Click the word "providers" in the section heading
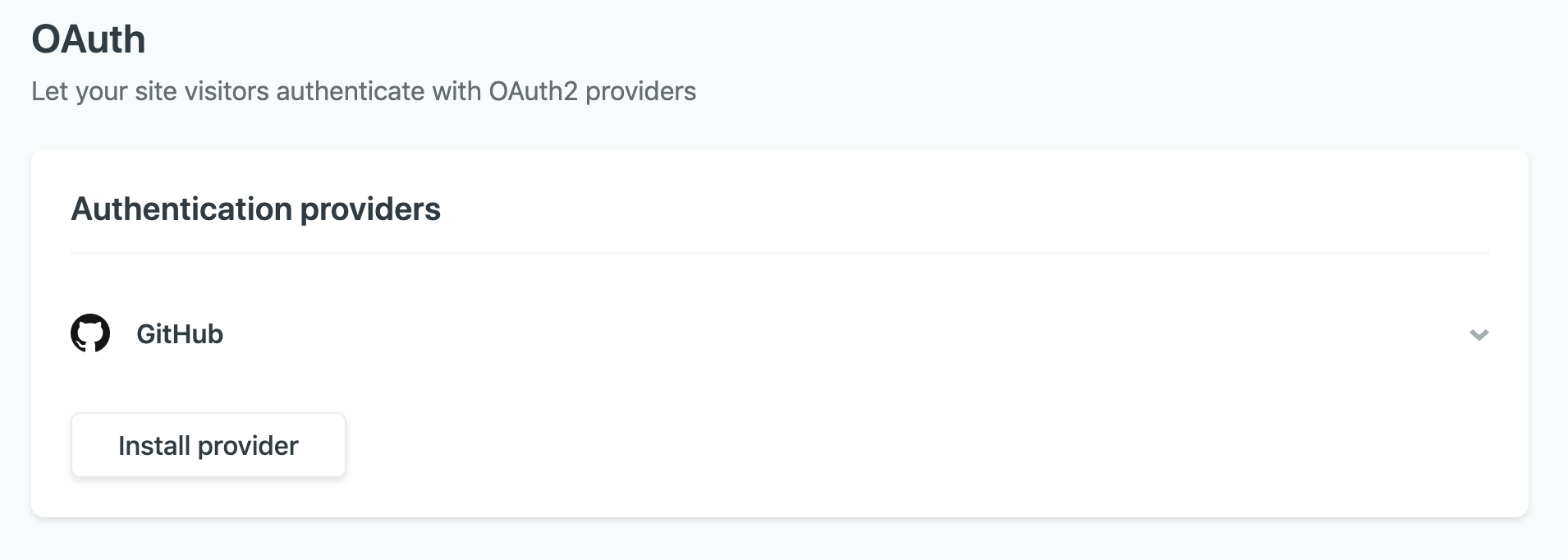Viewport: 1568px width, 560px height. (x=370, y=209)
